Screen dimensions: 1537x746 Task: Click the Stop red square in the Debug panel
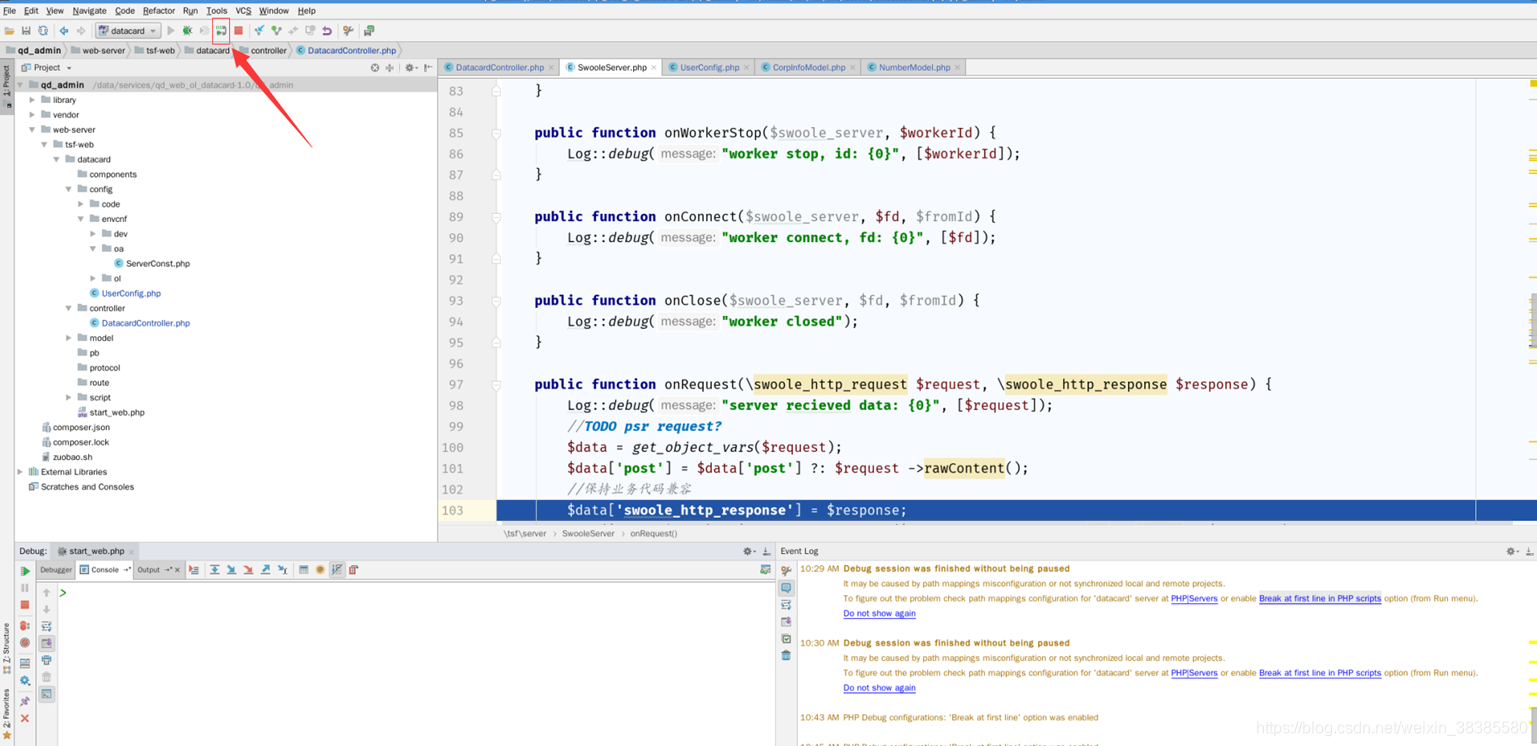(25, 605)
